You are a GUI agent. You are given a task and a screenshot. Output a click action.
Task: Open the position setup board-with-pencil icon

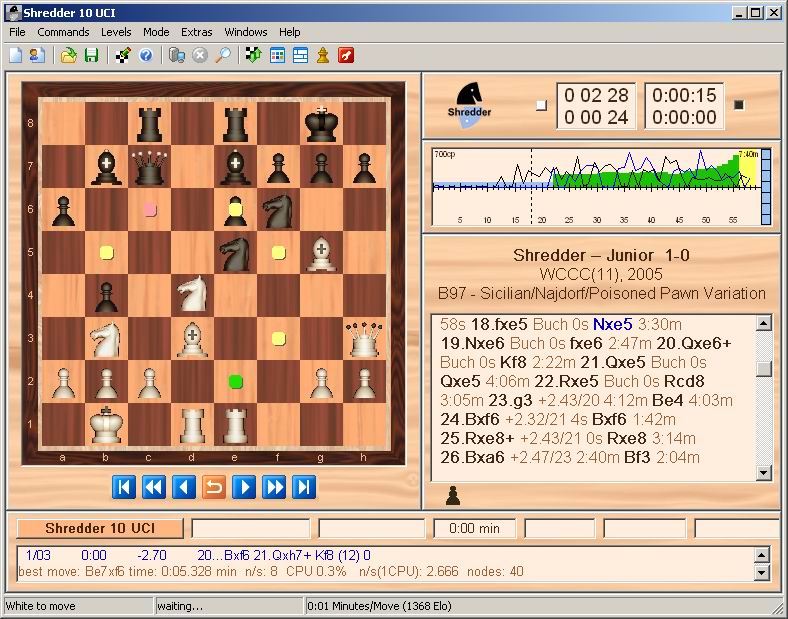pos(122,55)
